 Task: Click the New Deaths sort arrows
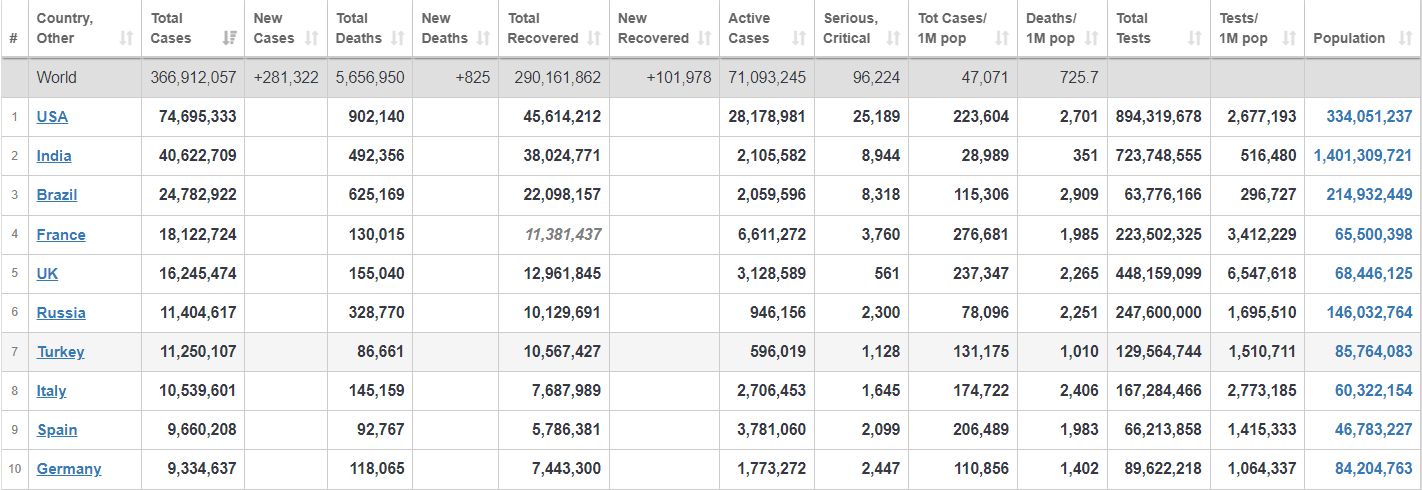point(483,38)
